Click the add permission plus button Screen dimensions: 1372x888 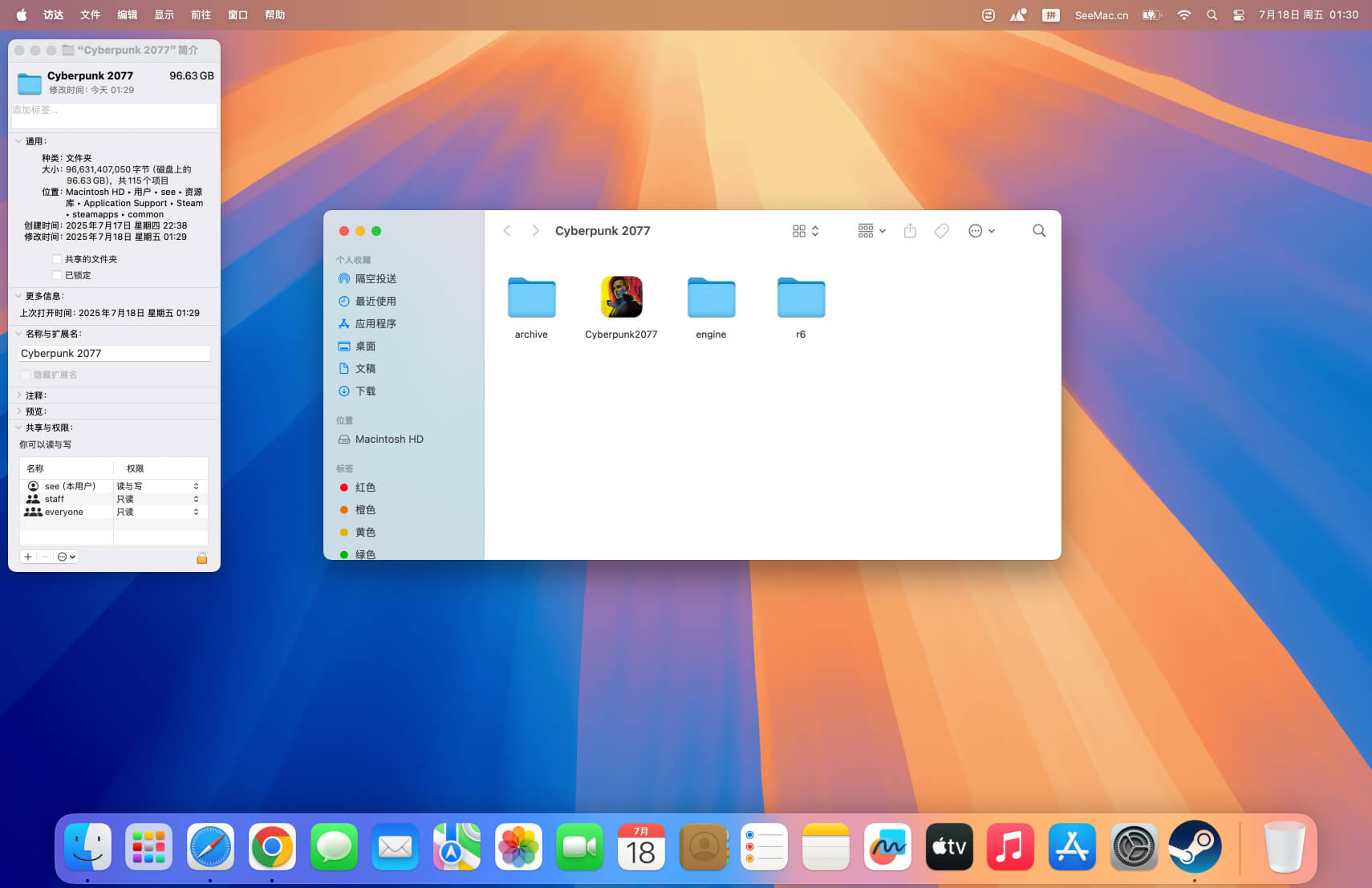pyautogui.click(x=28, y=557)
